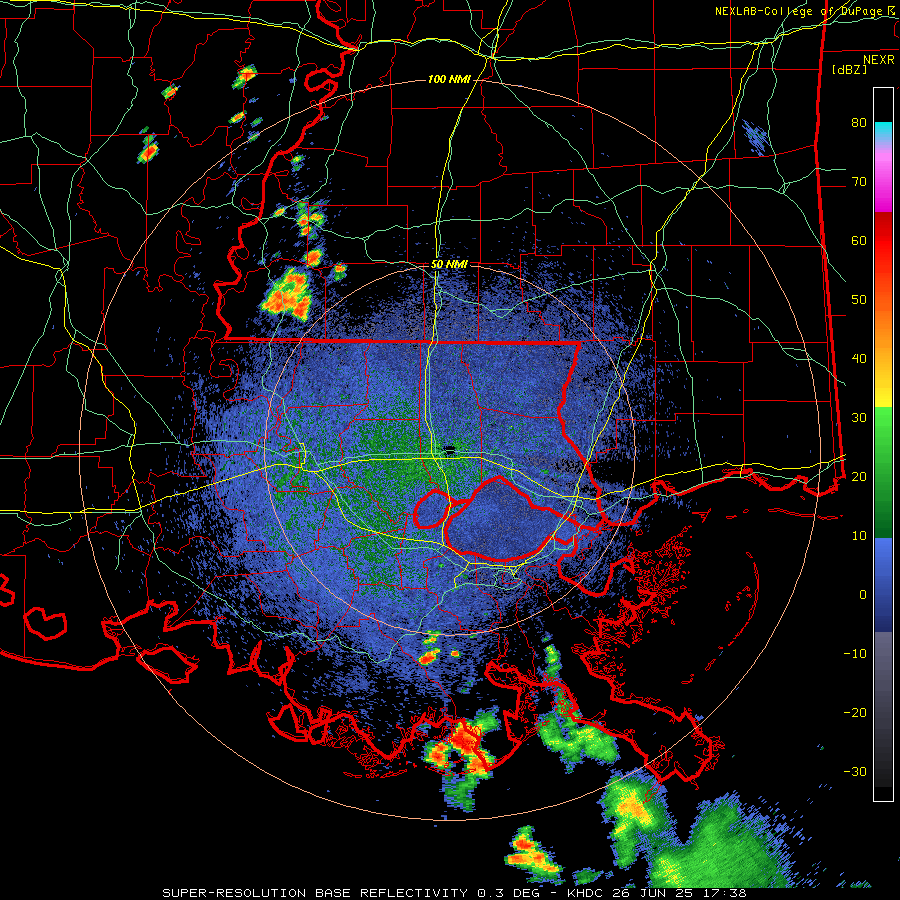The image size is (900, 900).
Task: Click the -10 value on the dBZ scale
Action: [855, 654]
